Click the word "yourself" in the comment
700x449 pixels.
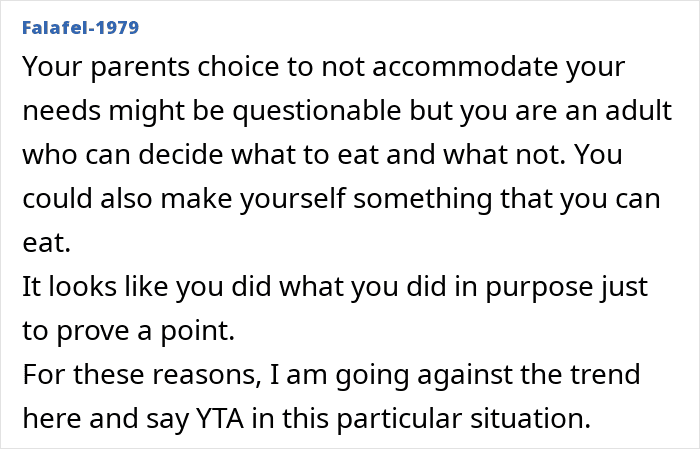tap(293, 199)
